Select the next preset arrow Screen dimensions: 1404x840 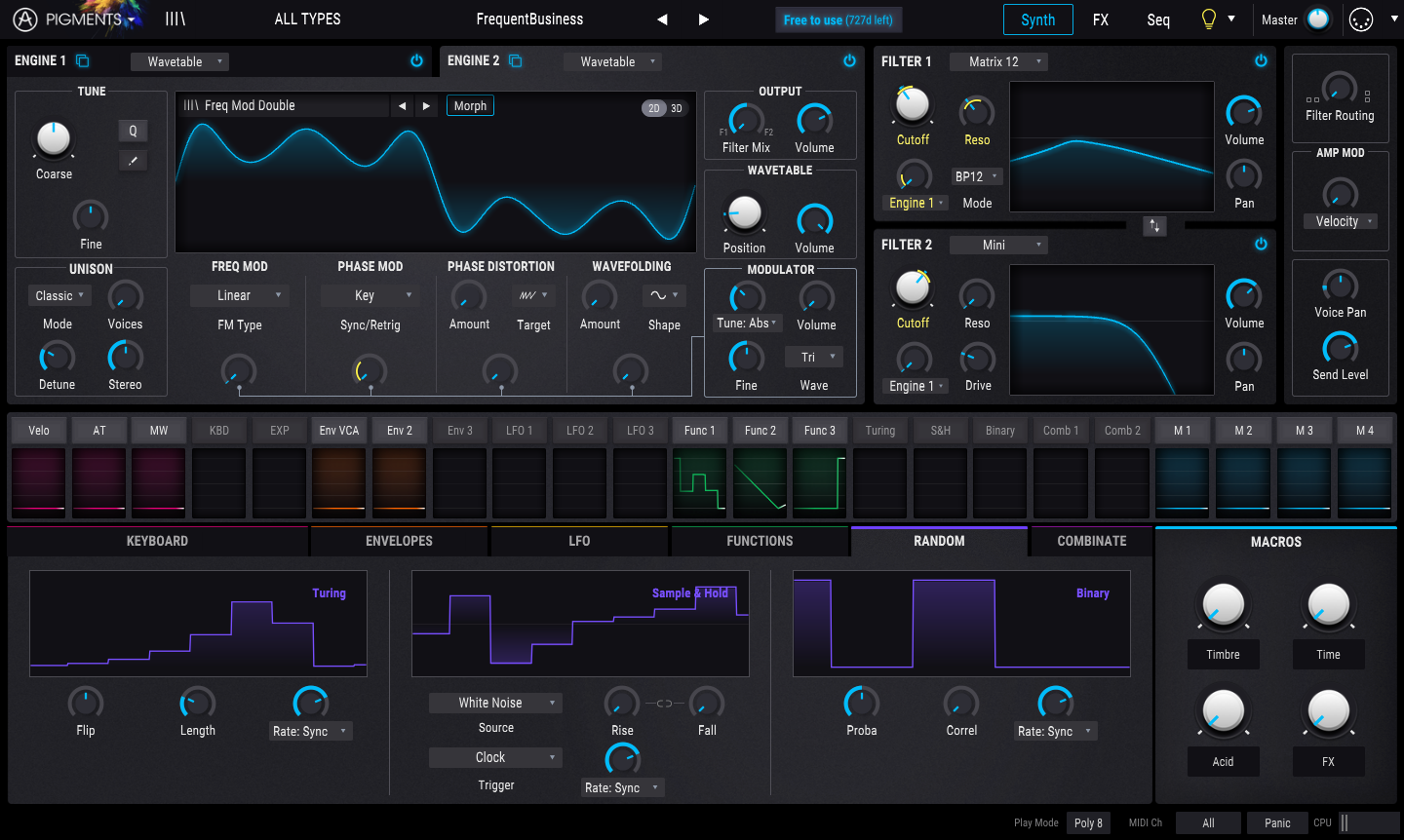(x=703, y=19)
